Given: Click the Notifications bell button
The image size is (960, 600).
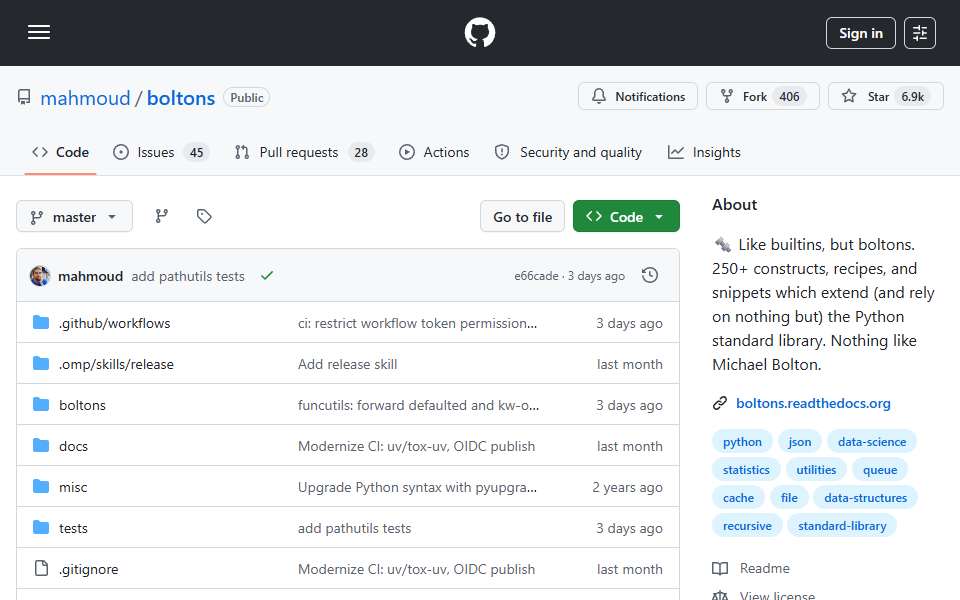Looking at the screenshot, I should (637, 97).
